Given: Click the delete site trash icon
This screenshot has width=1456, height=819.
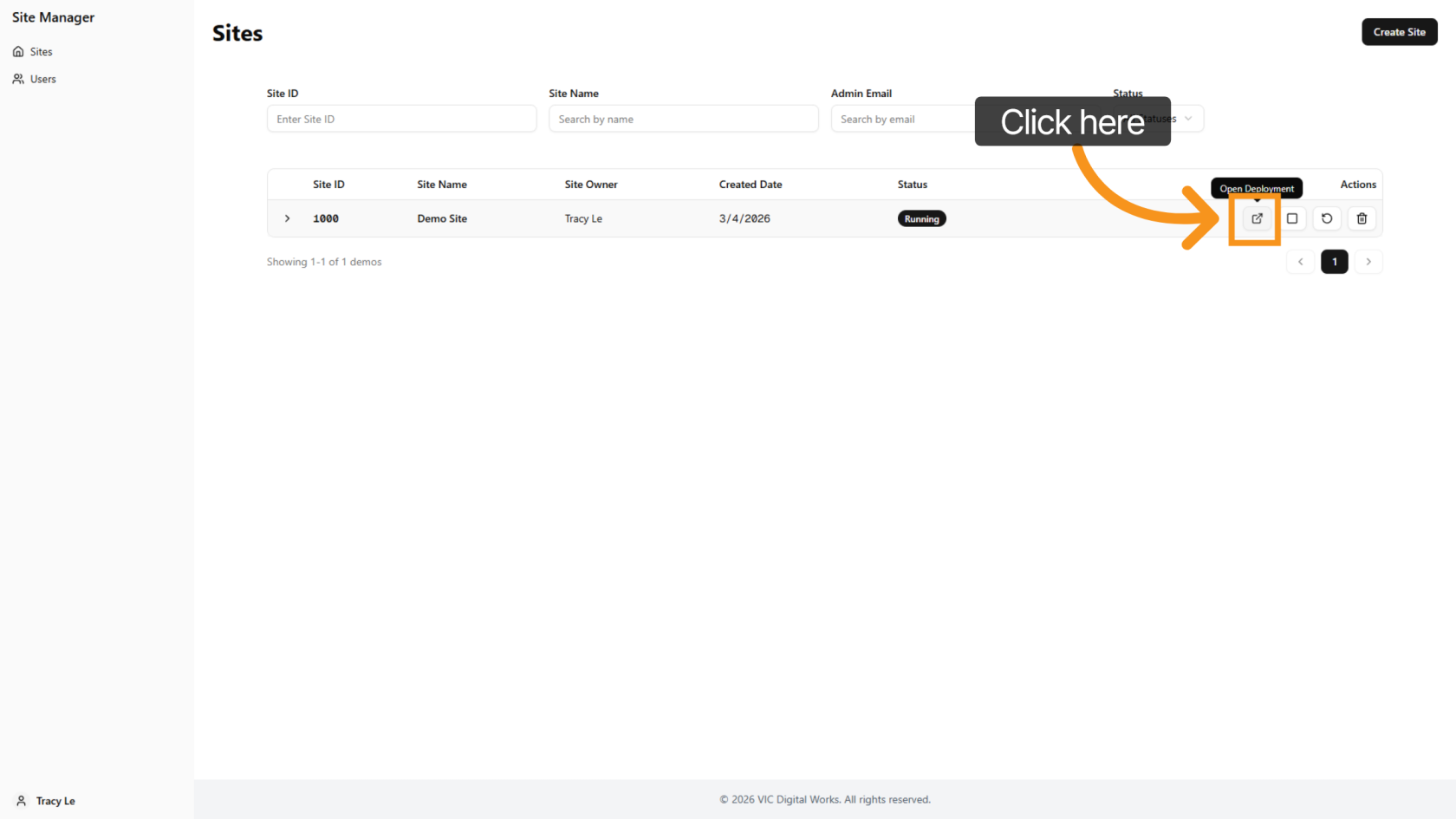Looking at the screenshot, I should (x=1362, y=218).
